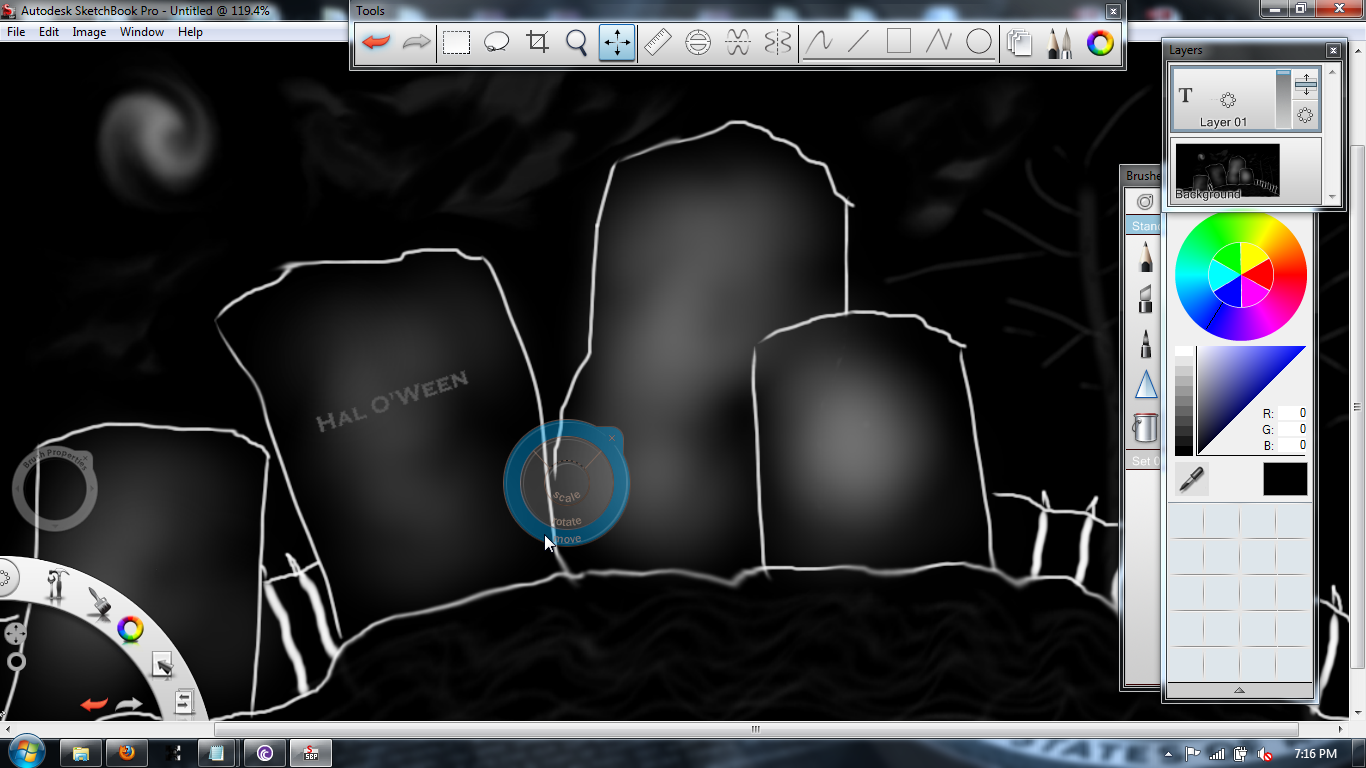Open the Brush palette pencils icon

click(1060, 43)
